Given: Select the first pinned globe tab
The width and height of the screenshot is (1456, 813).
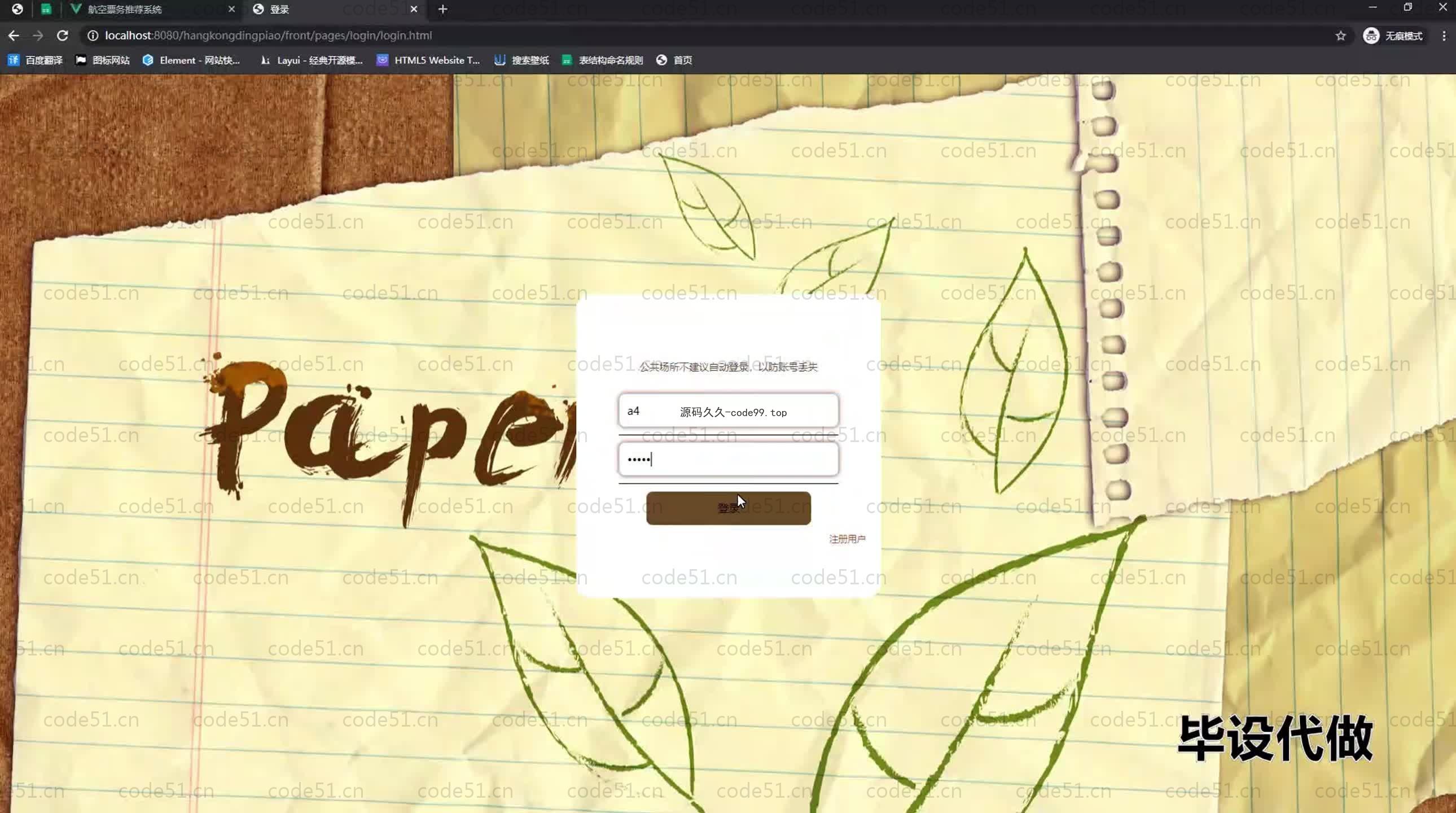Looking at the screenshot, I should tap(17, 9).
